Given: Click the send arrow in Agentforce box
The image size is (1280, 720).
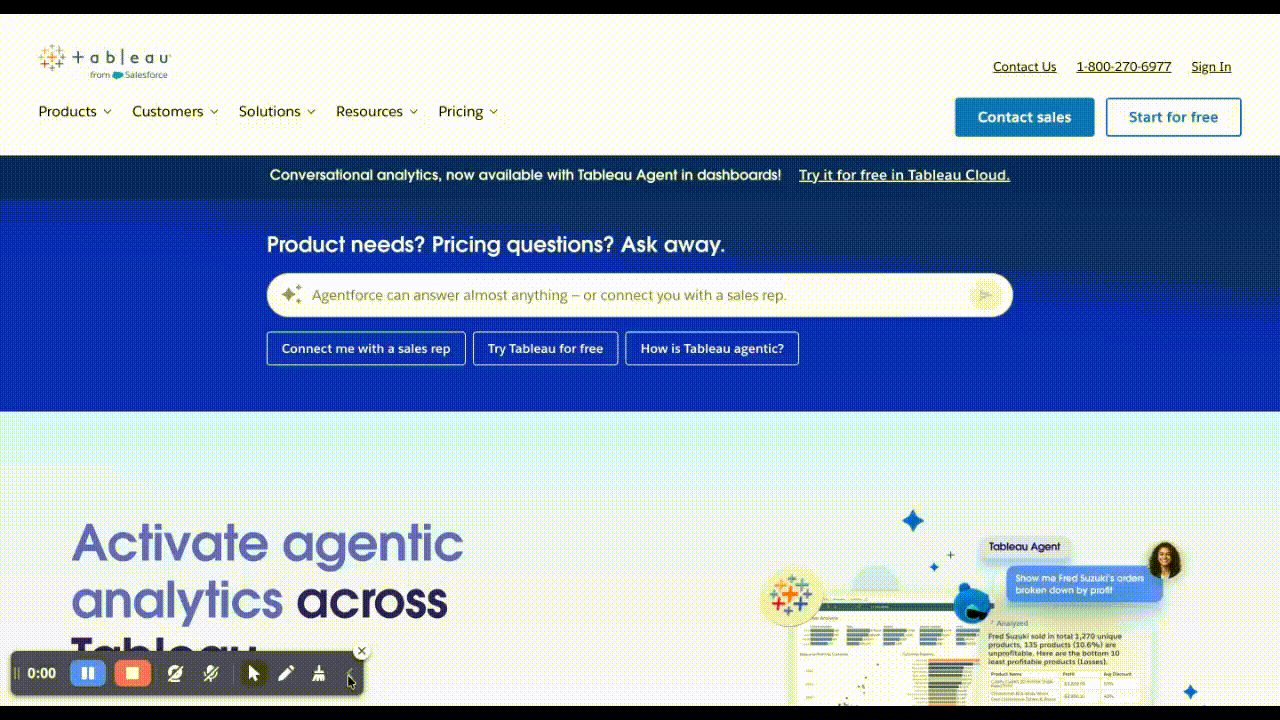Looking at the screenshot, I should pyautogui.click(x=985, y=295).
